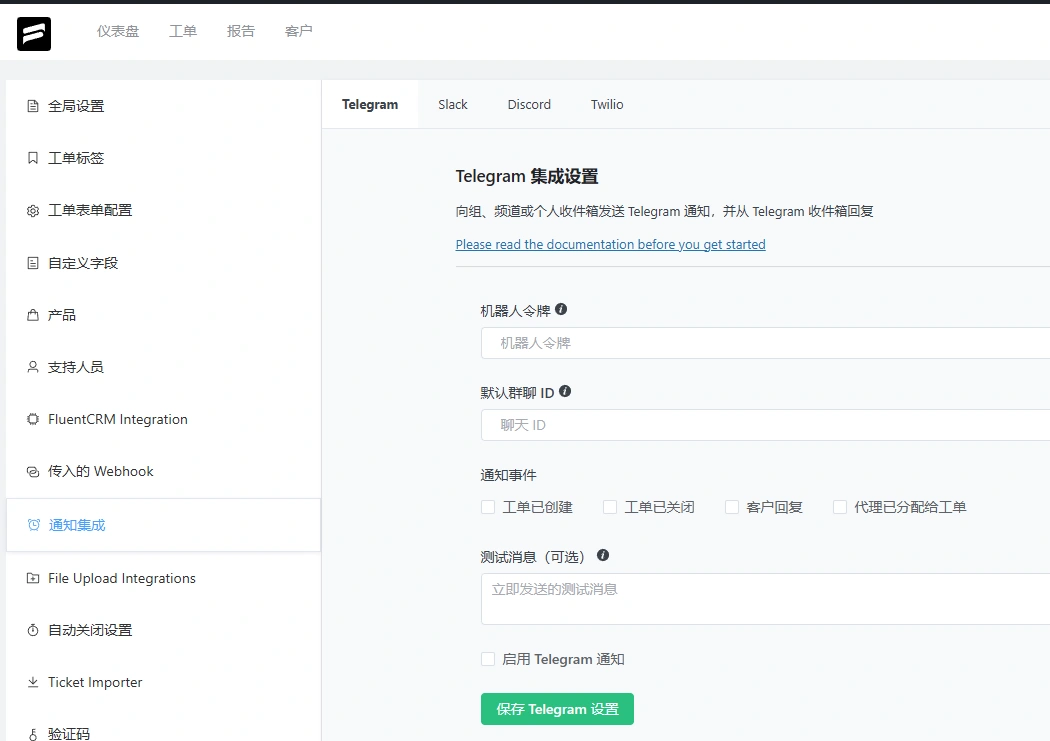Check the 代理已分配给工单 event

[x=840, y=507]
